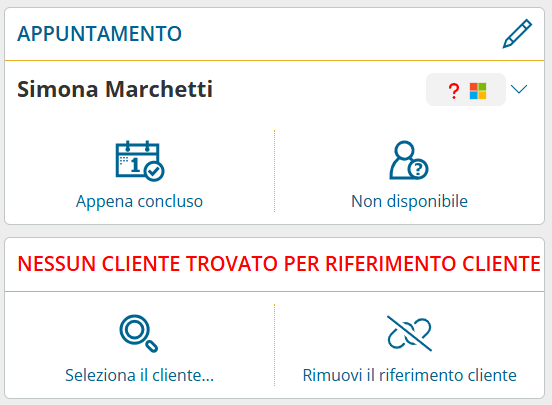Screen dimensions: 552x405
Task: Click the red NESSUN CLIENTE TROVATO heading
Action: (x=278, y=264)
